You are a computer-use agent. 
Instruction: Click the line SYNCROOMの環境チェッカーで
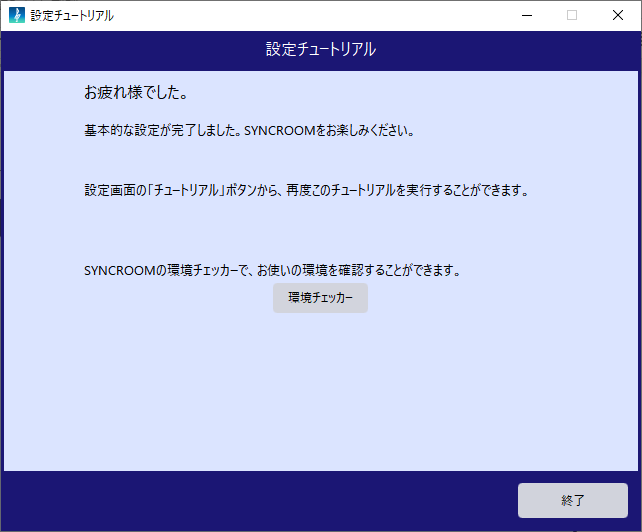(272, 270)
